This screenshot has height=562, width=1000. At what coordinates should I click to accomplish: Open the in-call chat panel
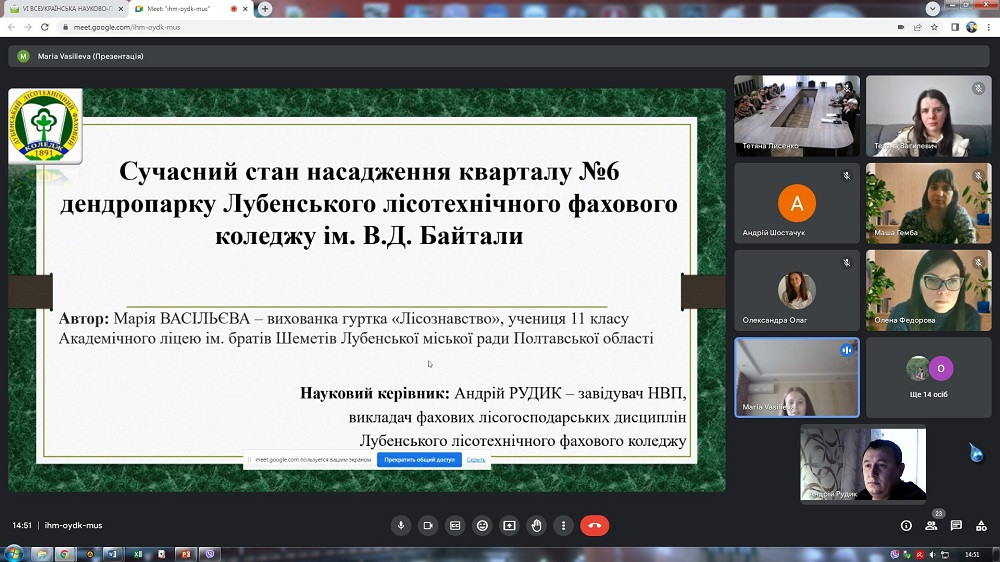coord(956,526)
